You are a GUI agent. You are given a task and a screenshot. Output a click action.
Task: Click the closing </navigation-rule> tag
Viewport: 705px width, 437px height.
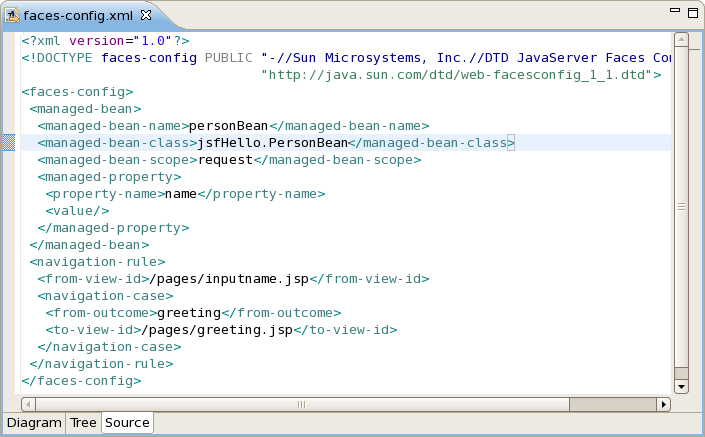tap(102, 364)
